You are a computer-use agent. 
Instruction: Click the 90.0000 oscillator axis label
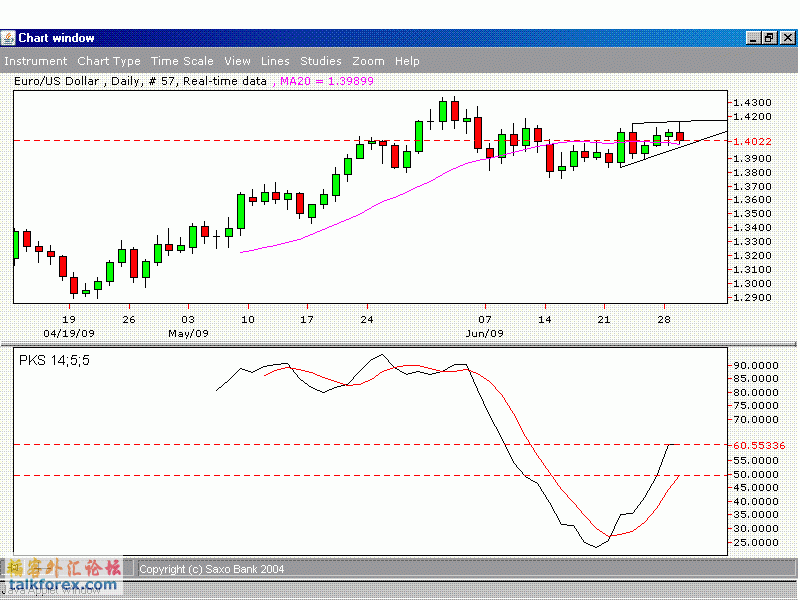(756, 365)
